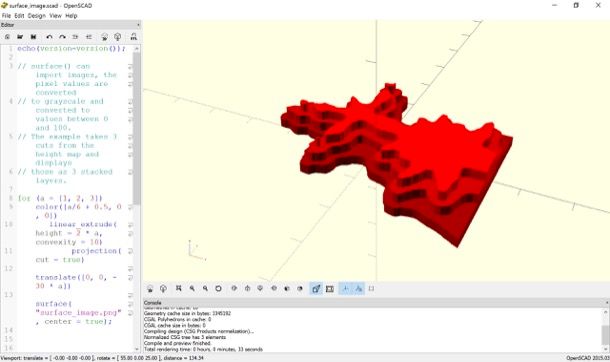Open the File menu
This screenshot has width=610, height=362.
[6, 16]
